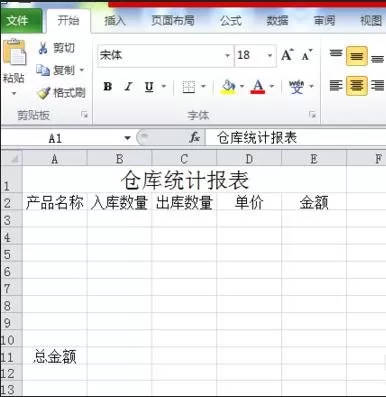This screenshot has width=386, height=397.
Task: Switch to 数据 data tab
Action: (277, 21)
